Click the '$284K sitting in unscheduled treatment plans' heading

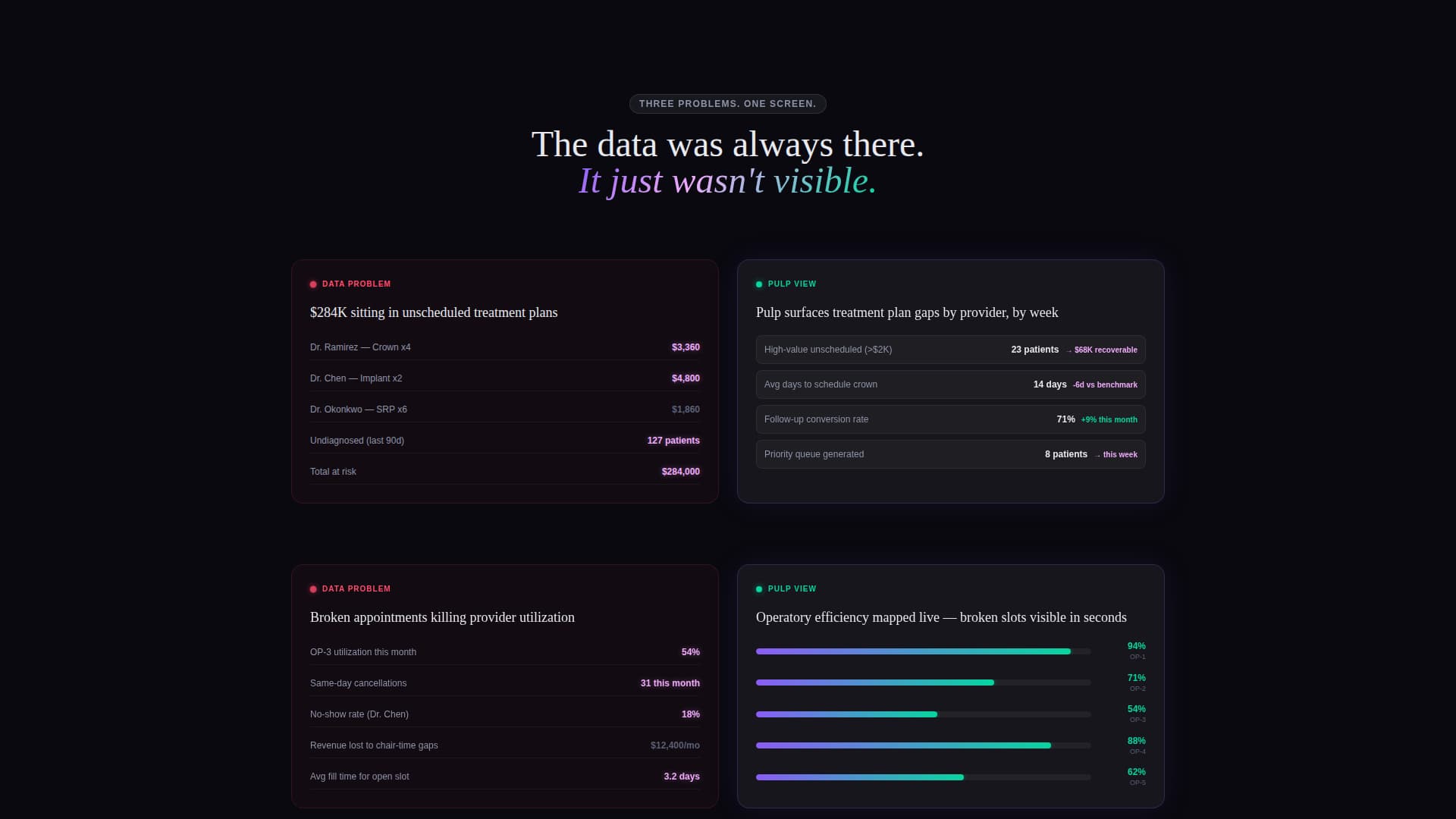point(434,312)
